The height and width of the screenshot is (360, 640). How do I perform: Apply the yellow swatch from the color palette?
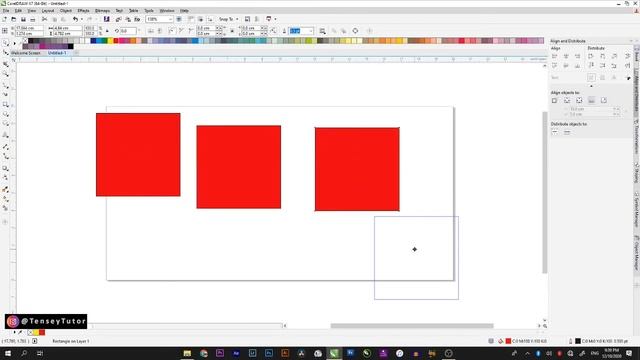[110, 41]
